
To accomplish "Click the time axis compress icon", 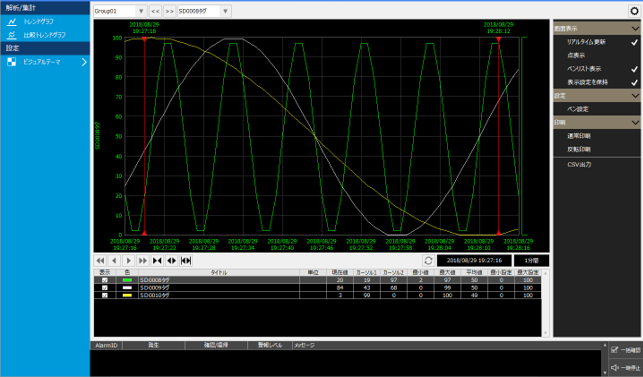I will 157,260.
